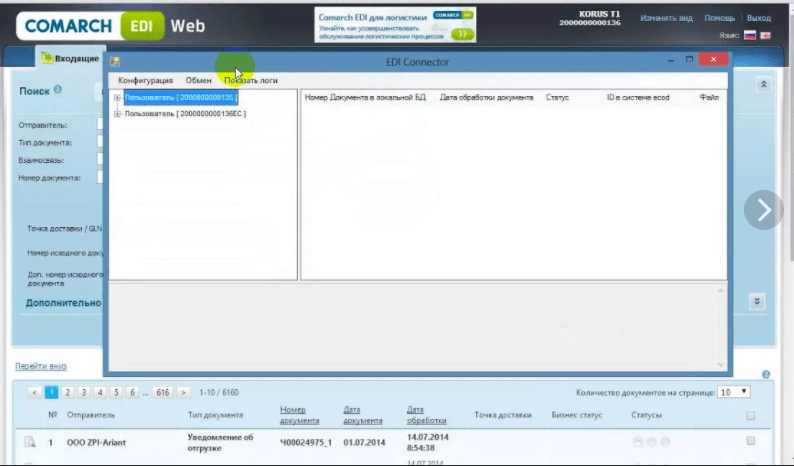Click the round next-slide arrow on the right

coord(763,209)
